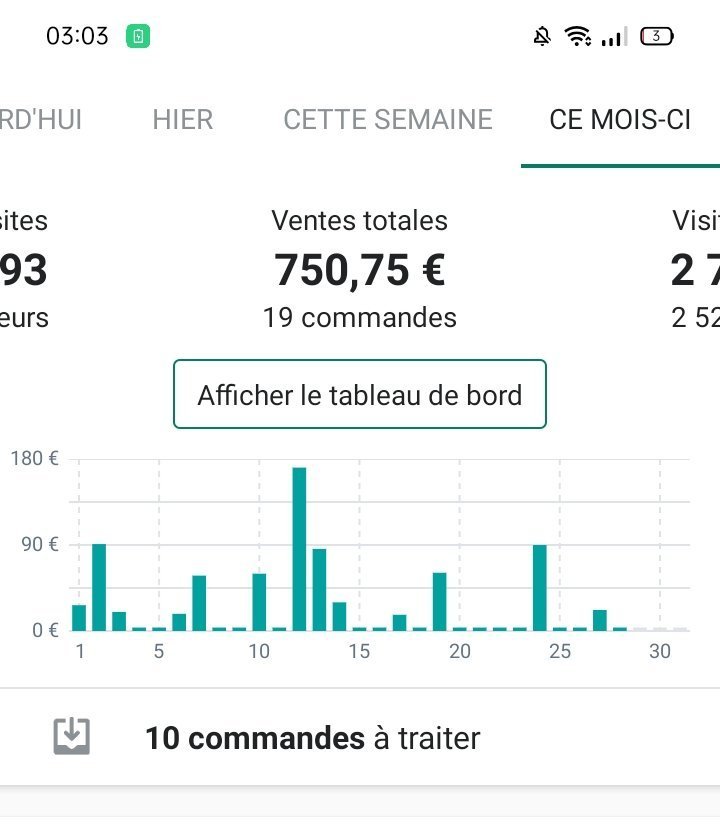The width and height of the screenshot is (720, 837).
Task: Tap the muted notifications bell icon
Action: pyautogui.click(x=542, y=37)
